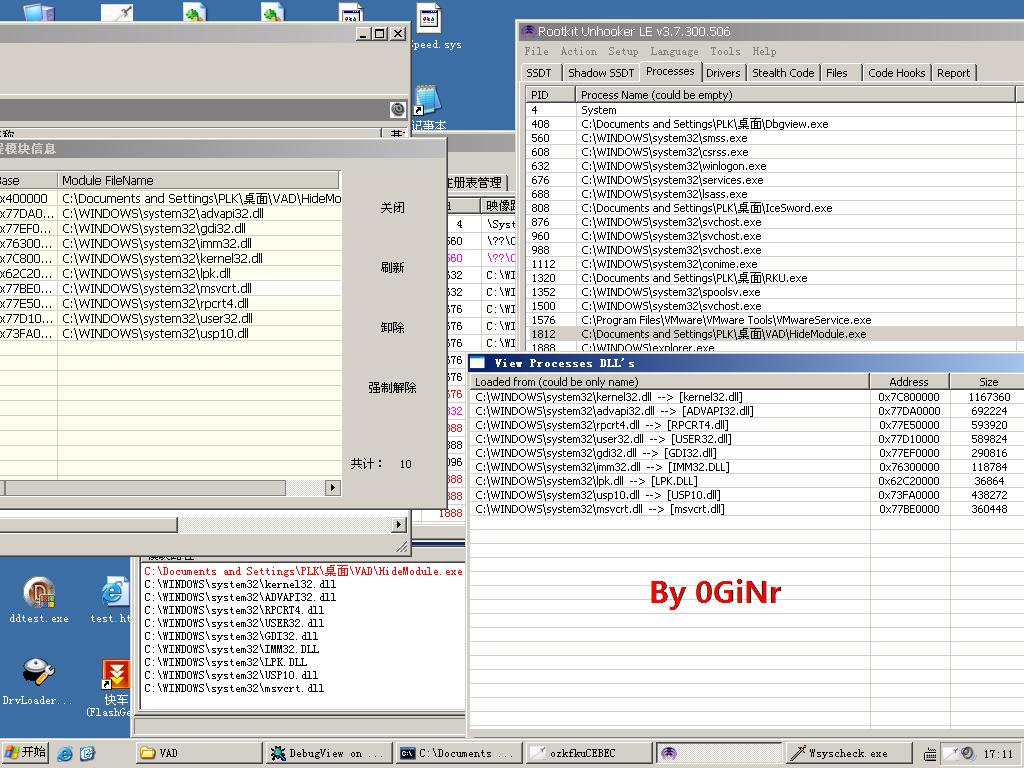Sort the DLL list by Address column
Image resolution: width=1024 pixels, height=768 pixels.
point(909,382)
